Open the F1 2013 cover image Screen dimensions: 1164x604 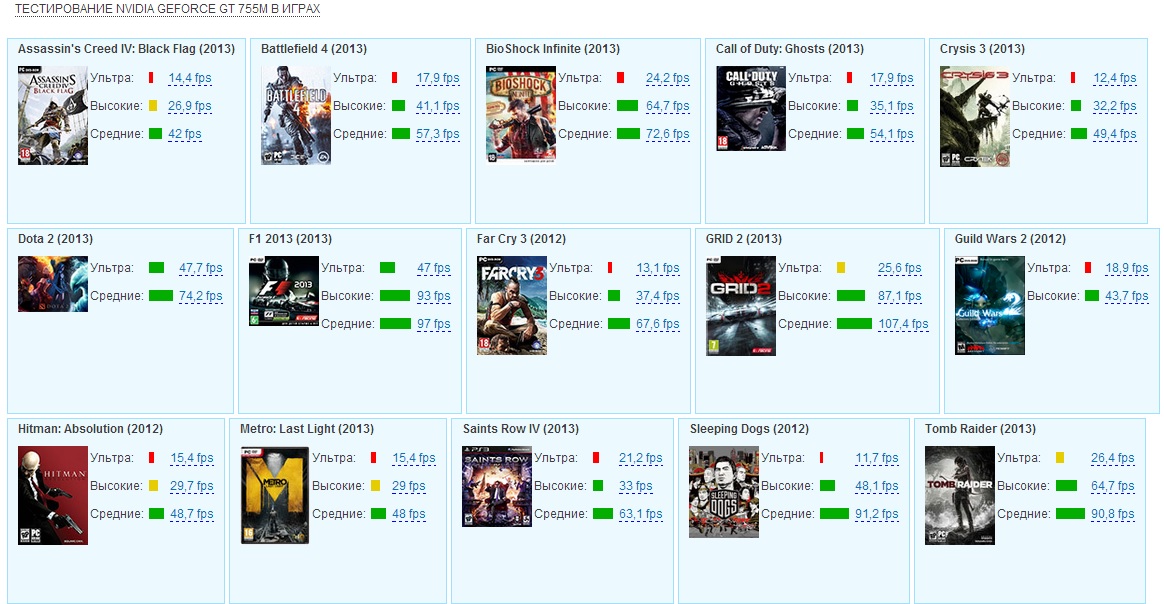coord(284,292)
